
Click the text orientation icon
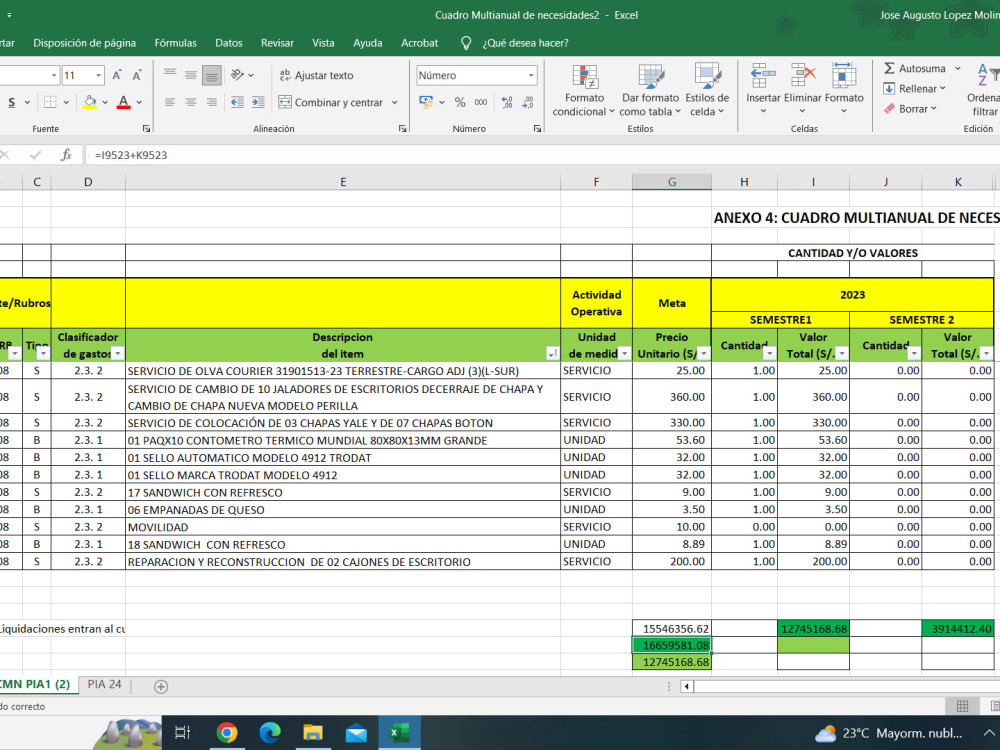click(238, 75)
